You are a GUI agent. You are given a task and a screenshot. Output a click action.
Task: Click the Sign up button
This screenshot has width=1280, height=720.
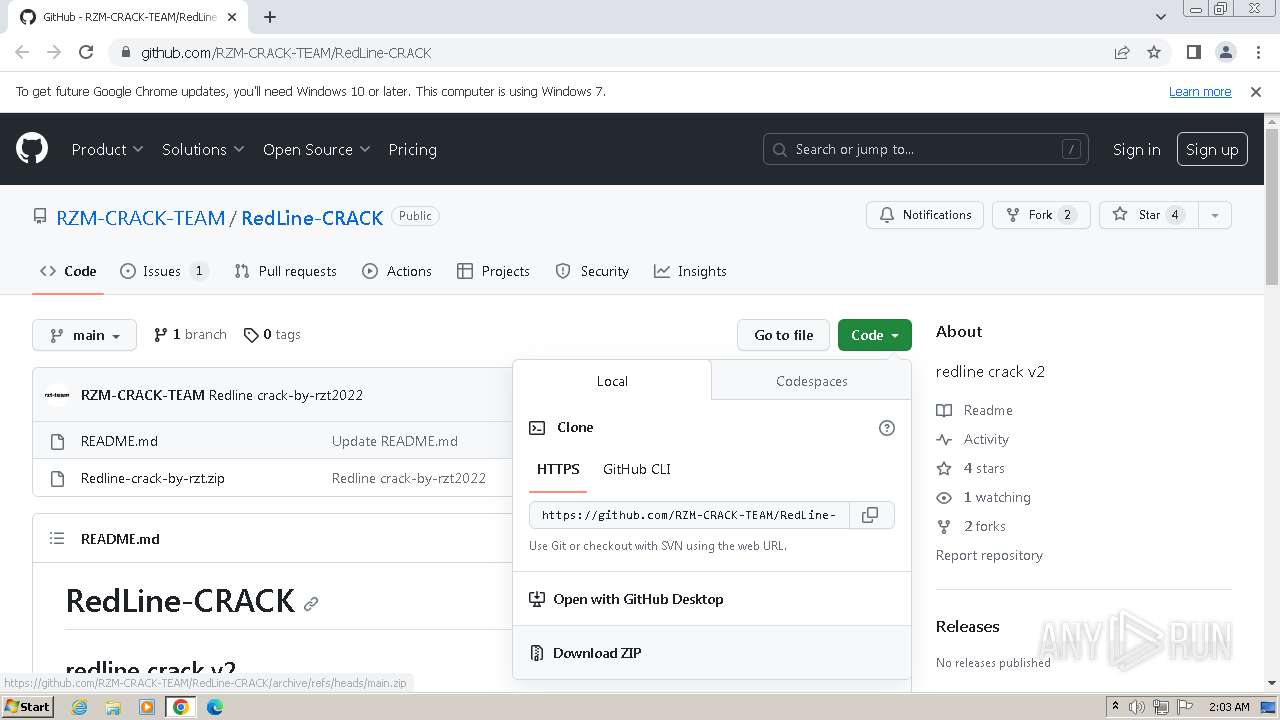pos(1212,149)
